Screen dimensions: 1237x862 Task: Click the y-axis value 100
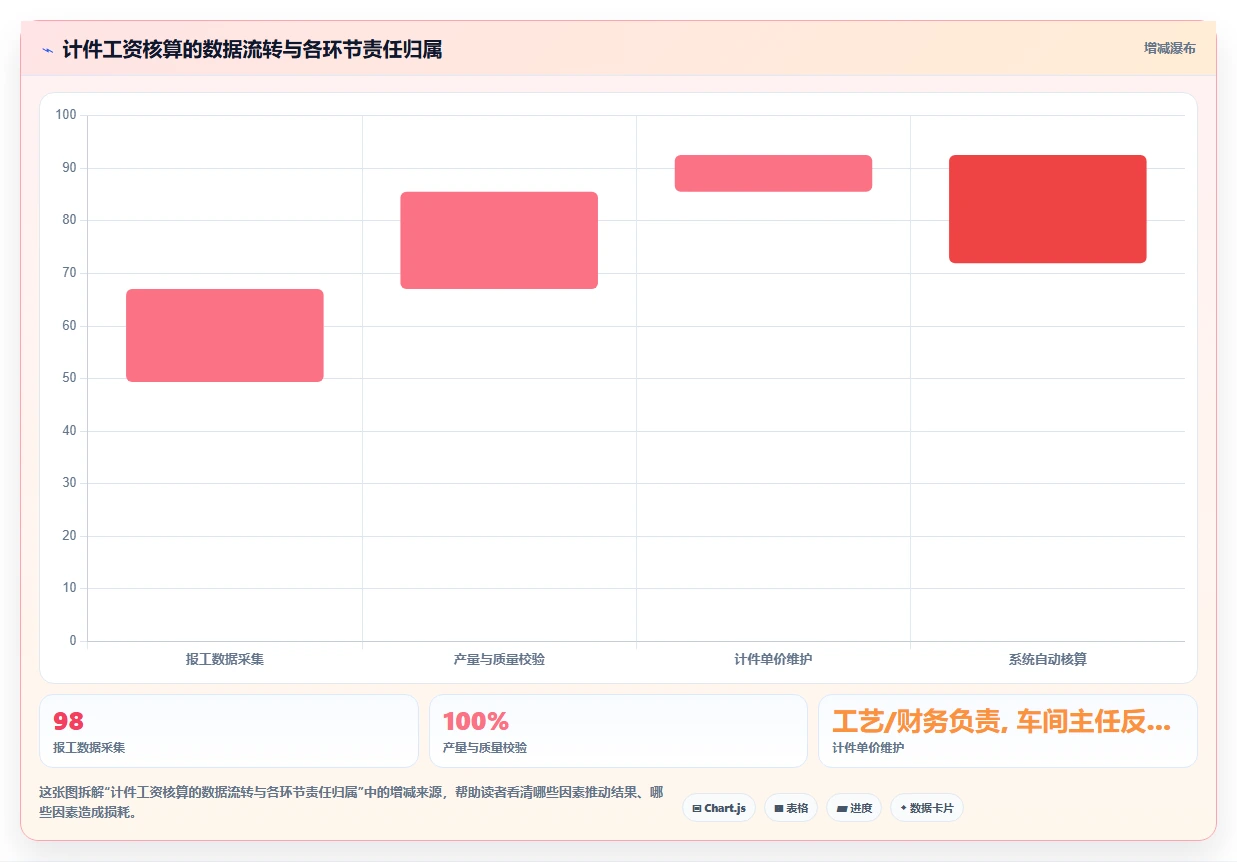66,115
